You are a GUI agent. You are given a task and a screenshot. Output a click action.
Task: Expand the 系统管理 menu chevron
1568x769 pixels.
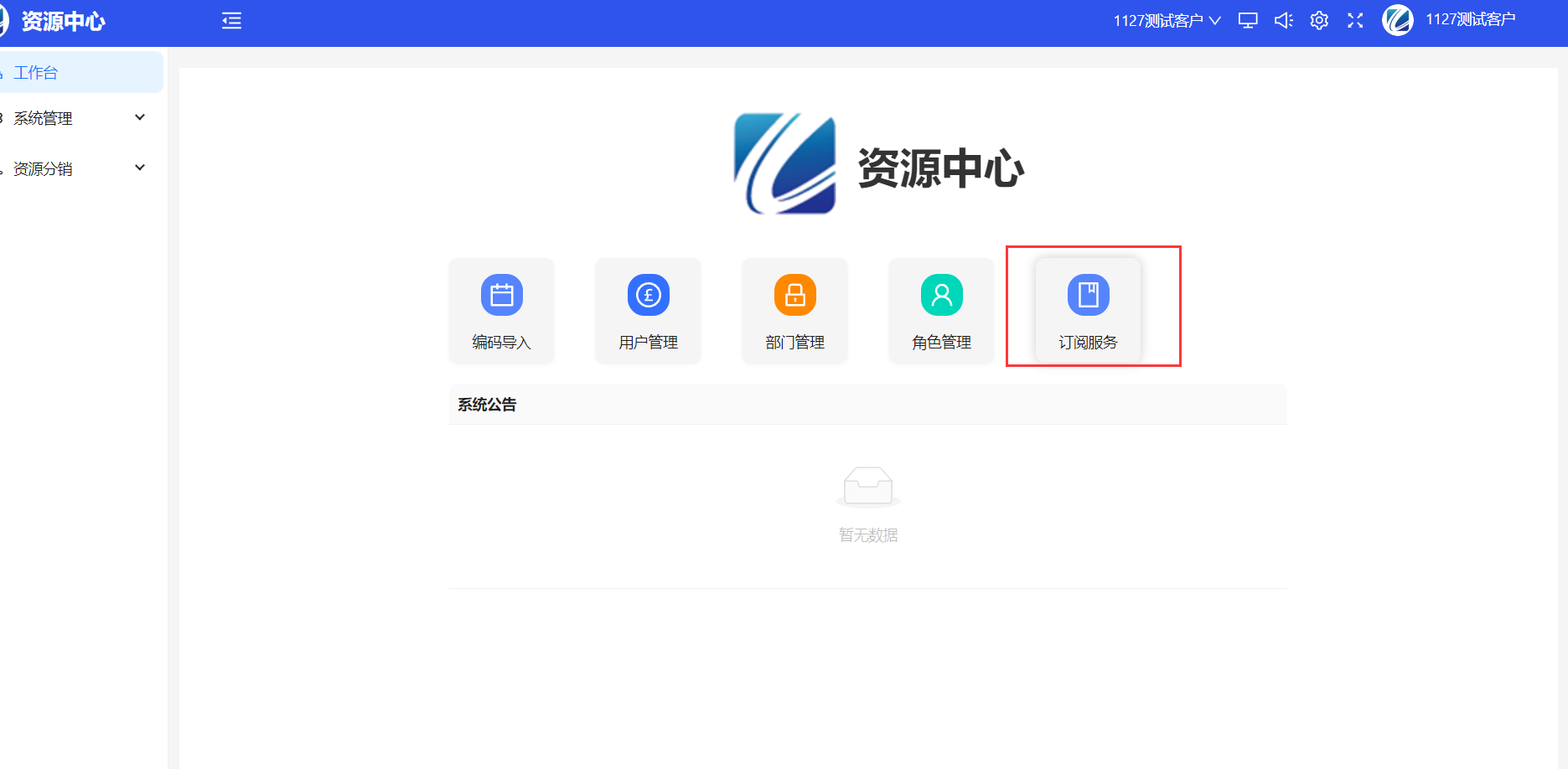pyautogui.click(x=140, y=117)
